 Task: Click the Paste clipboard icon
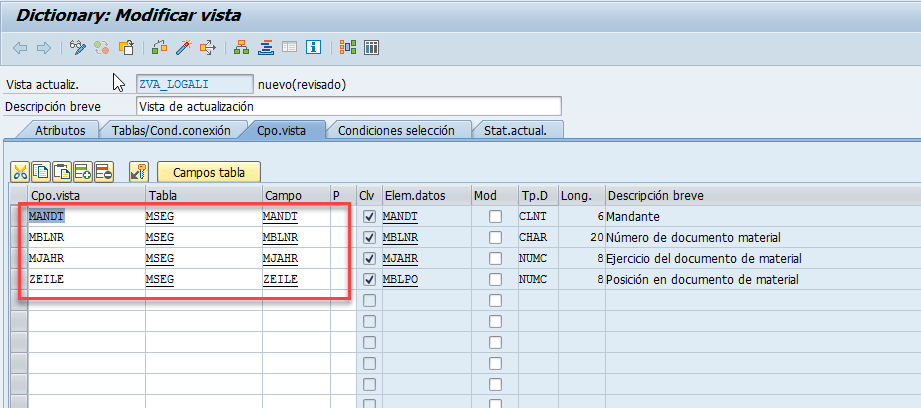(62, 172)
